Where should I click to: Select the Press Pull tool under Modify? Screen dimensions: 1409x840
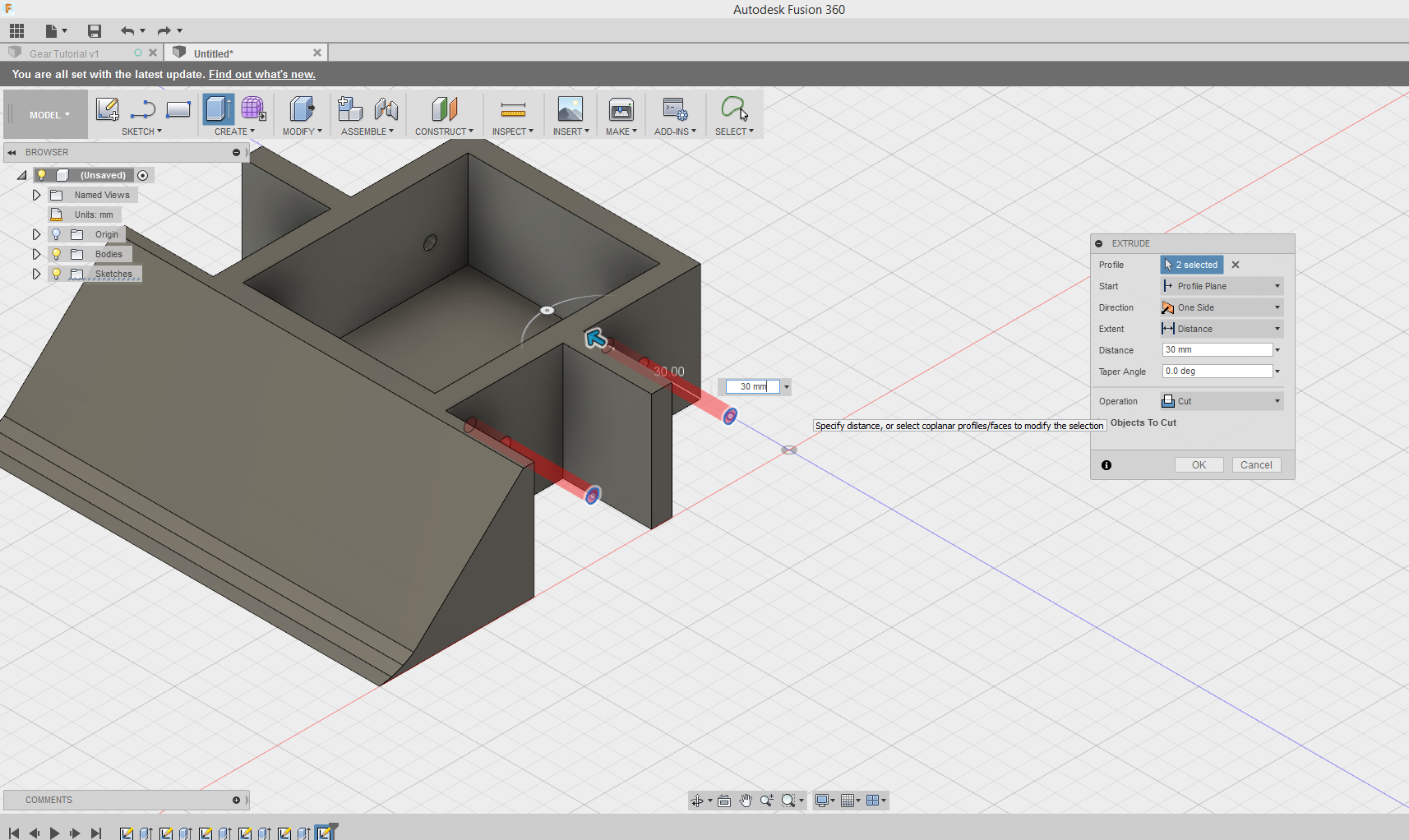pyautogui.click(x=302, y=108)
